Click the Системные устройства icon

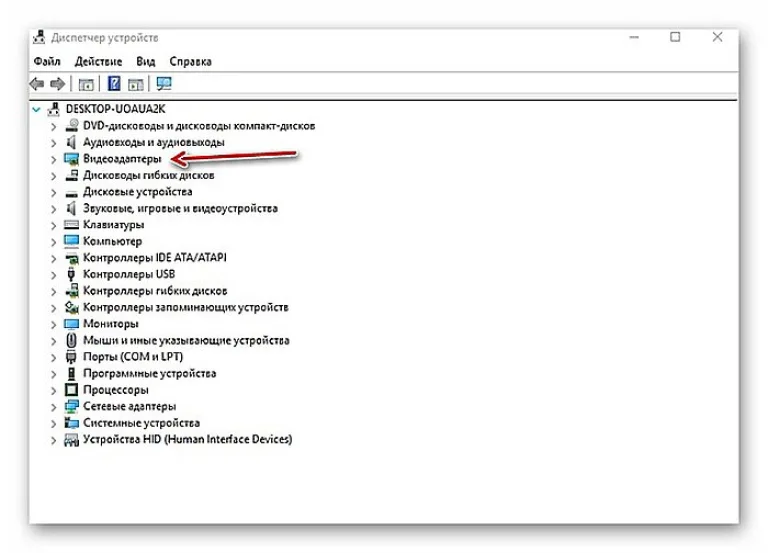pos(72,423)
